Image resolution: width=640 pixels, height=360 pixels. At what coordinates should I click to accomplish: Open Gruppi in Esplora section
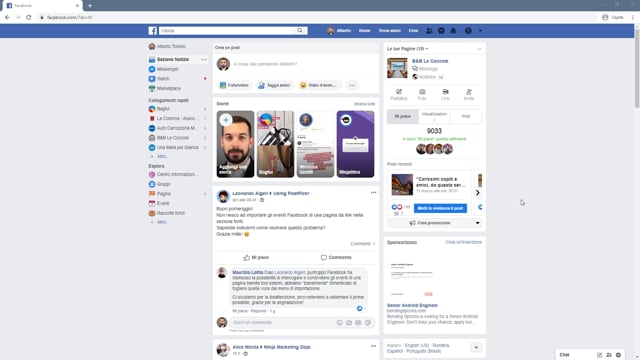tap(164, 184)
